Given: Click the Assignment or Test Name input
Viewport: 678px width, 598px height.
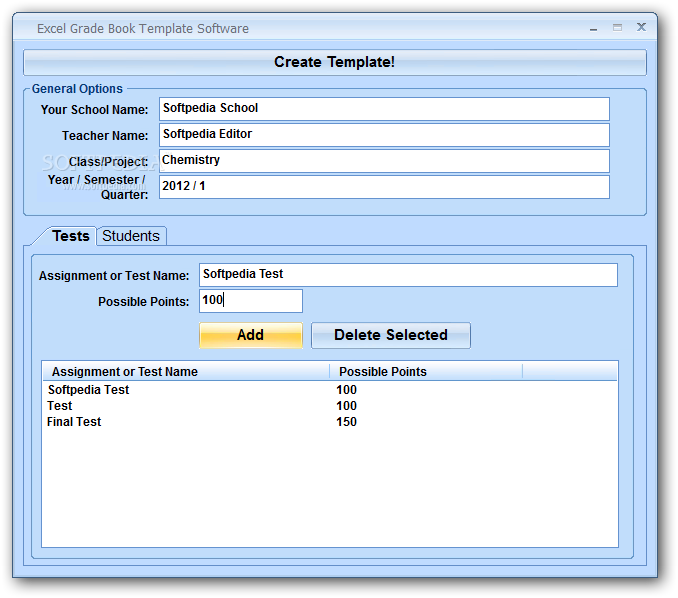Looking at the screenshot, I should pyautogui.click(x=408, y=275).
